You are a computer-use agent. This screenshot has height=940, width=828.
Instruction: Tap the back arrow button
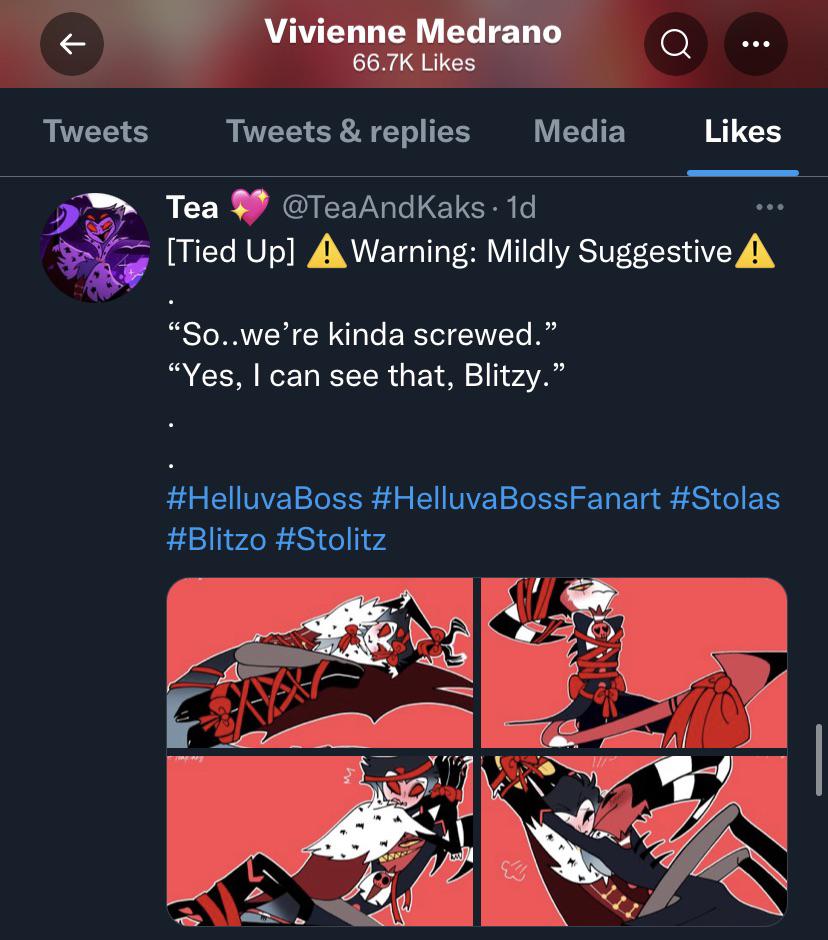coord(72,44)
